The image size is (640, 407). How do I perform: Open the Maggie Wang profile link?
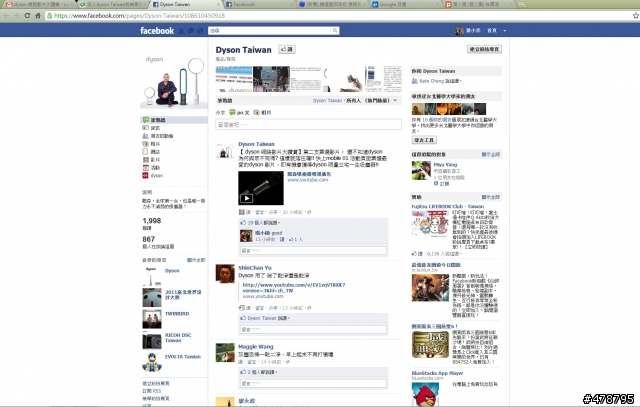point(256,347)
